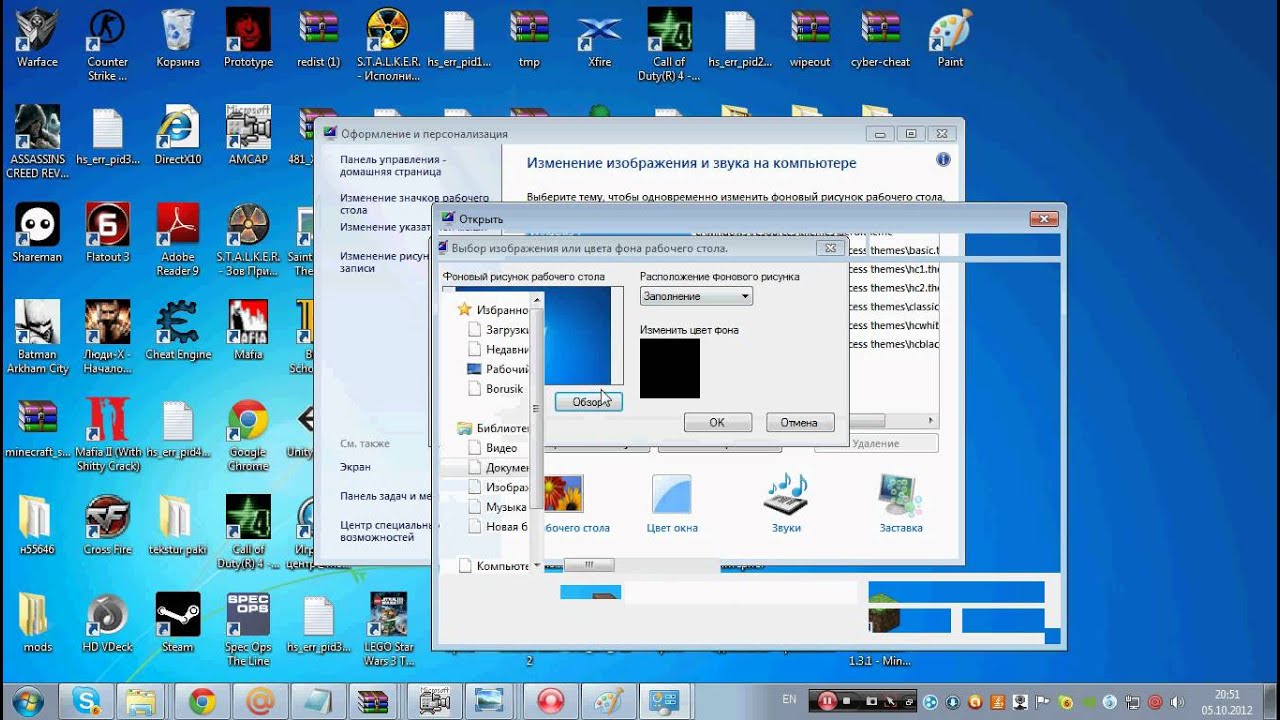Viewport: 1280px width, 720px height.
Task: Launch the Flatout 3 game shortcut
Action: (x=107, y=232)
